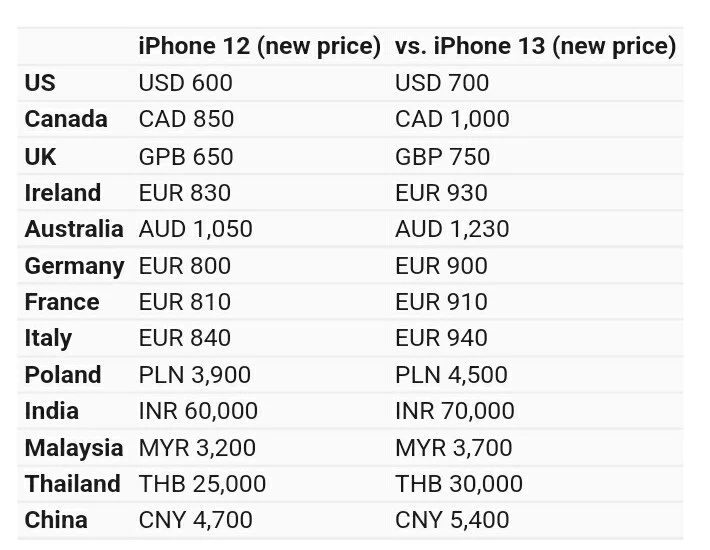This screenshot has height=550, width=710.
Task: Select the THB 25,000 cell
Action: [x=202, y=484]
